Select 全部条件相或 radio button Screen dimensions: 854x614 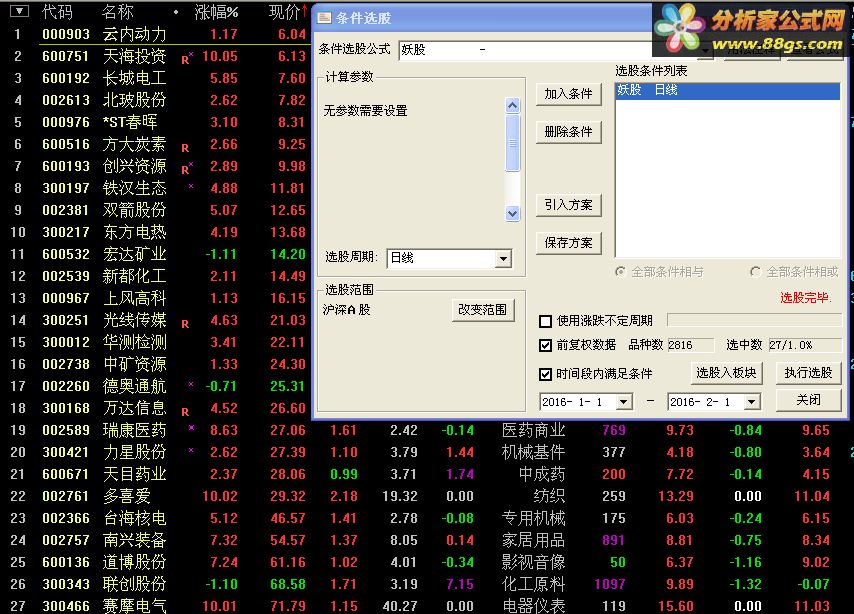(755, 271)
